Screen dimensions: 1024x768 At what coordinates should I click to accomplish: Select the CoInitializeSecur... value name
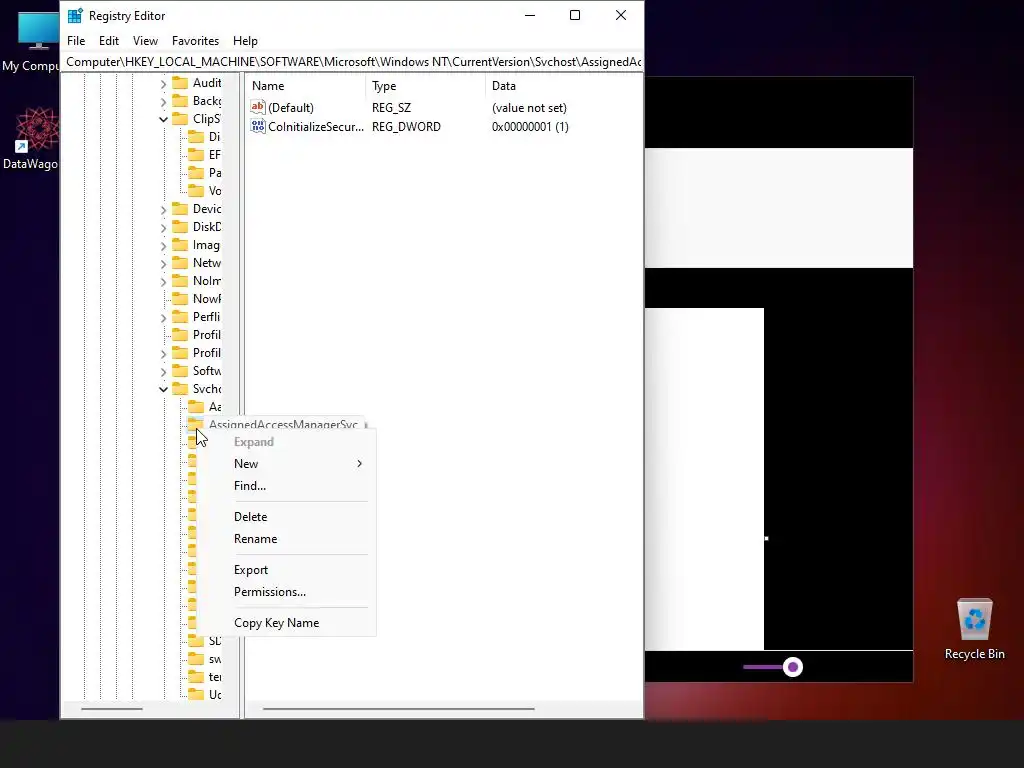point(316,127)
